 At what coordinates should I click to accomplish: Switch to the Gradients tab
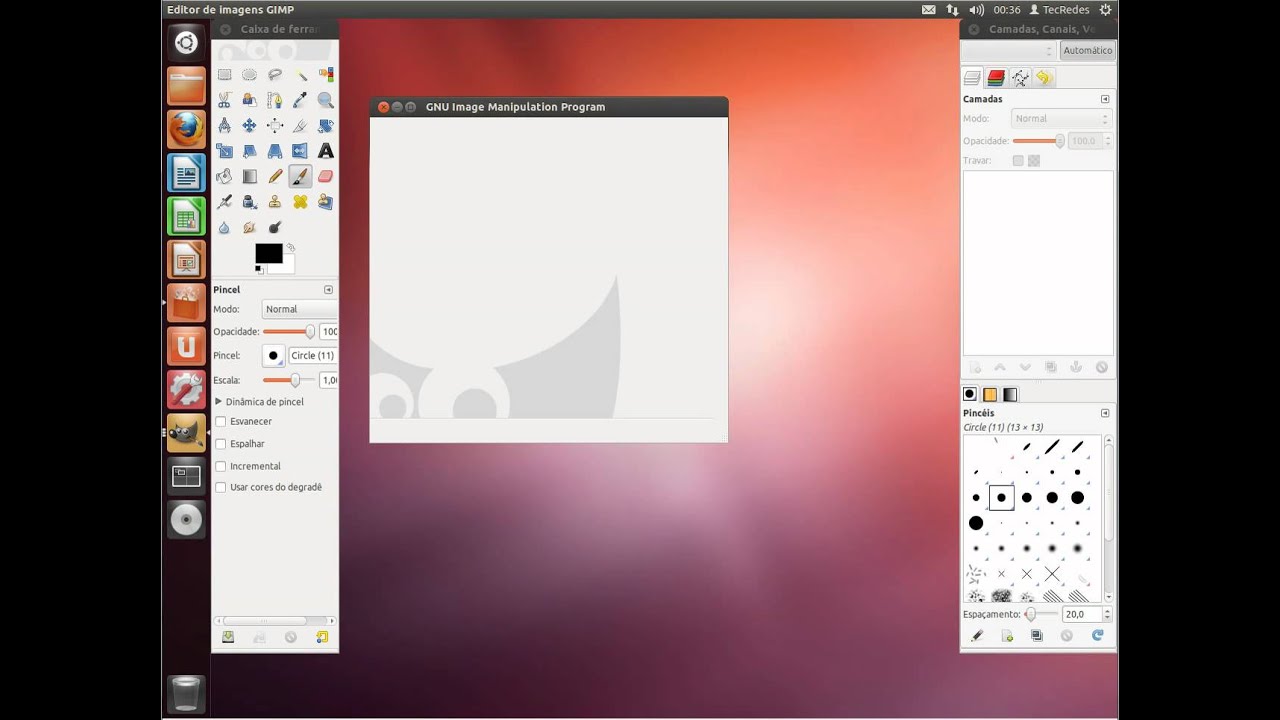tap(1010, 394)
